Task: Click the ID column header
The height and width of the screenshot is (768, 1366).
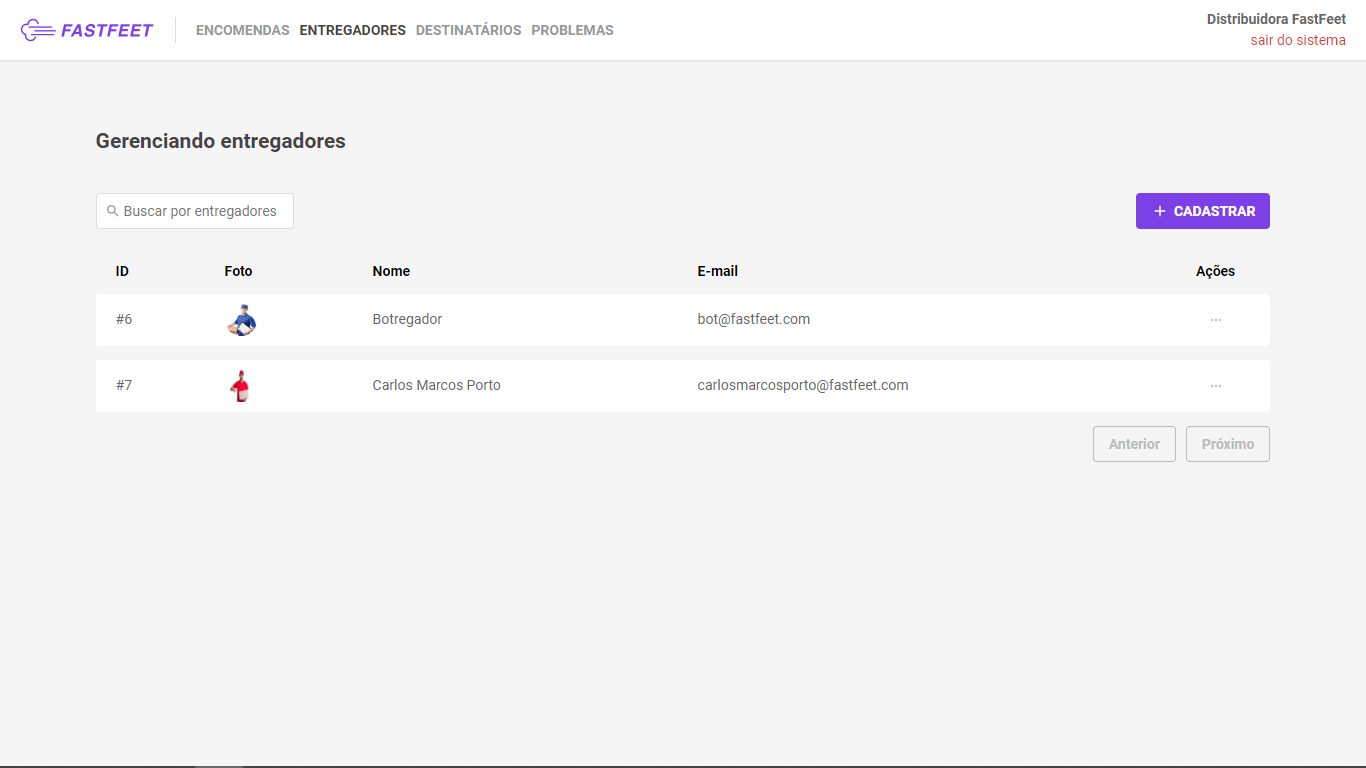Action: 122,271
